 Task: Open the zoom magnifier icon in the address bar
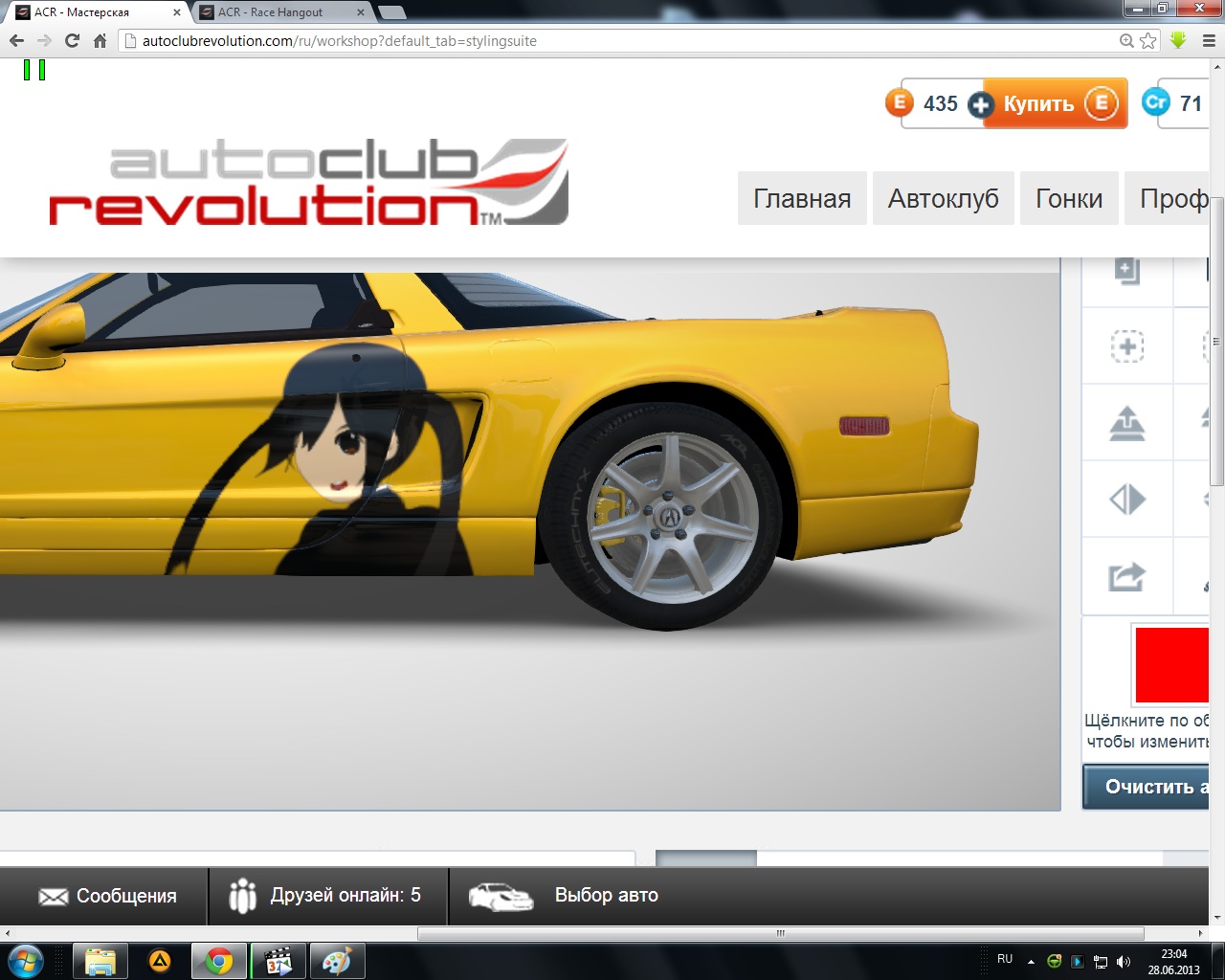[x=1127, y=40]
